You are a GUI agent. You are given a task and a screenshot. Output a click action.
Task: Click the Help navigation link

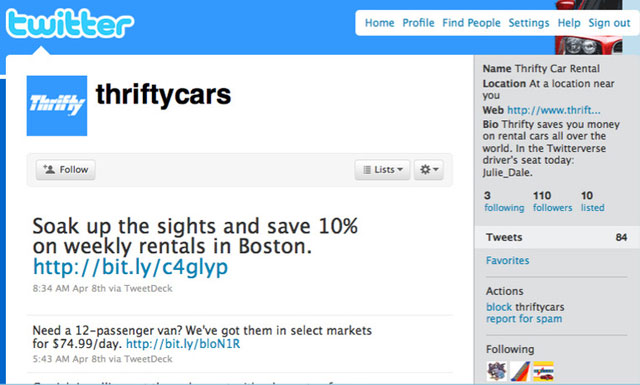[569, 23]
